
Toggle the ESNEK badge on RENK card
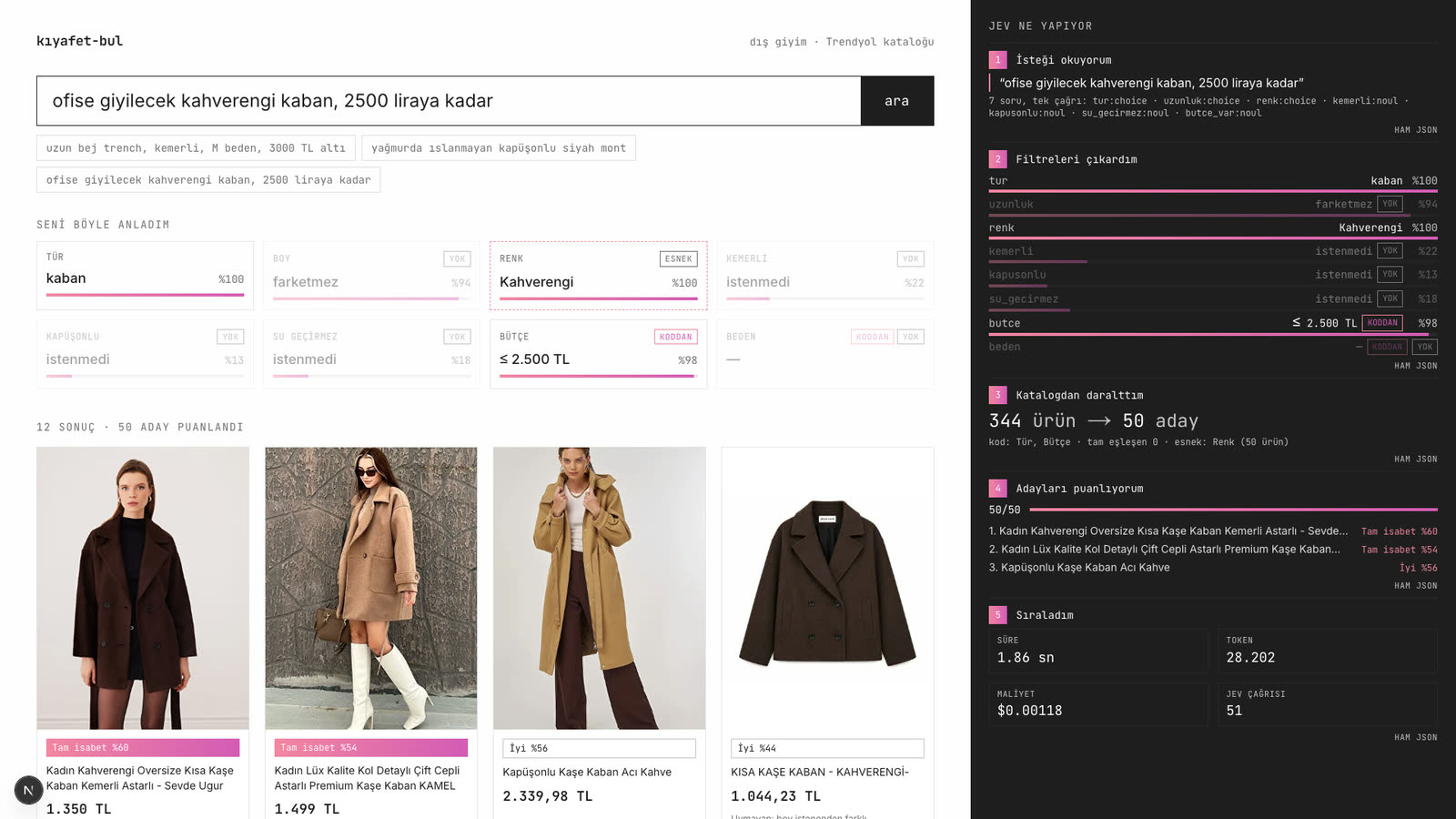pyautogui.click(x=678, y=259)
